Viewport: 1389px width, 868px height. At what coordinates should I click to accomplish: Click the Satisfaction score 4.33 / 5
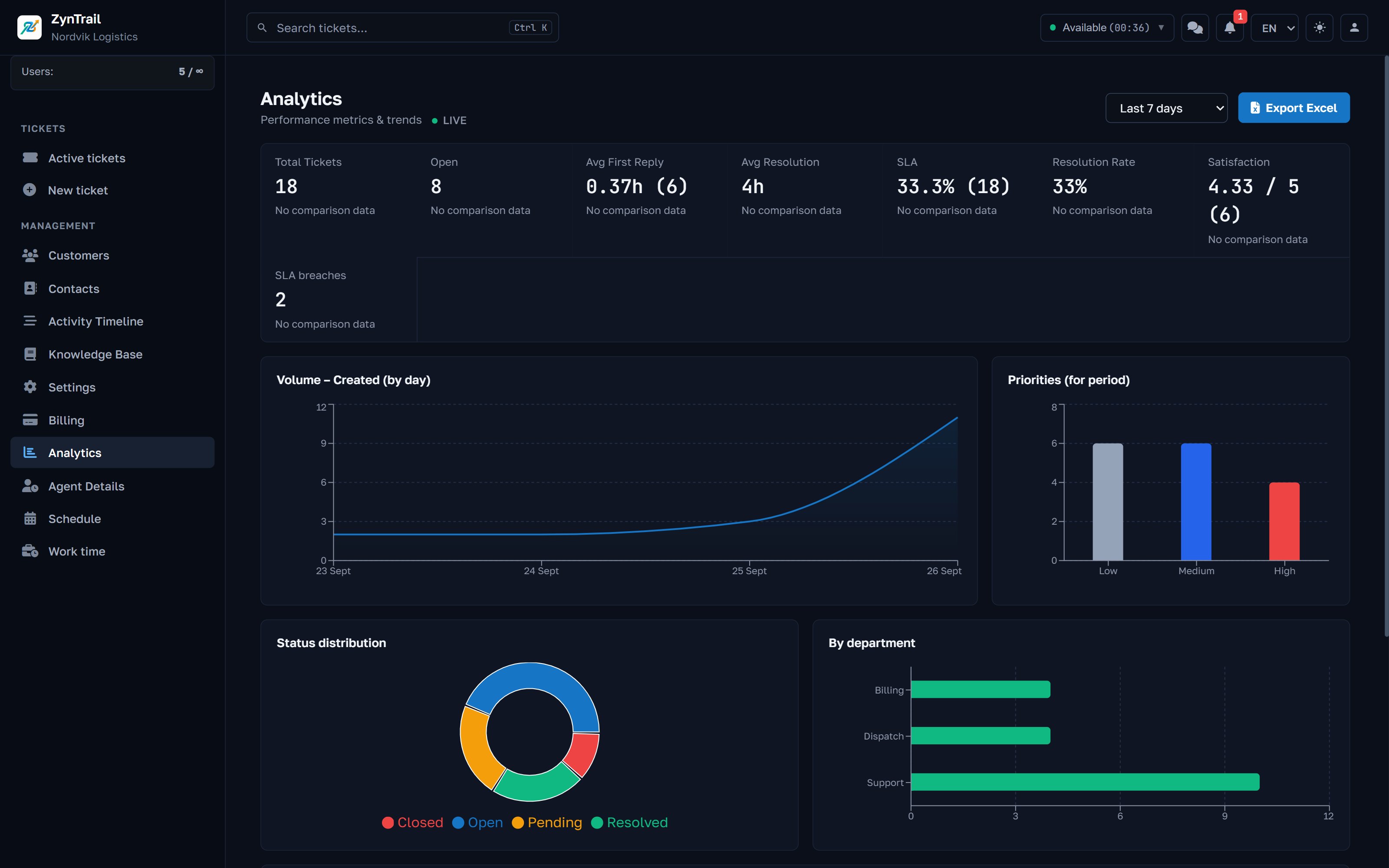point(1254,201)
